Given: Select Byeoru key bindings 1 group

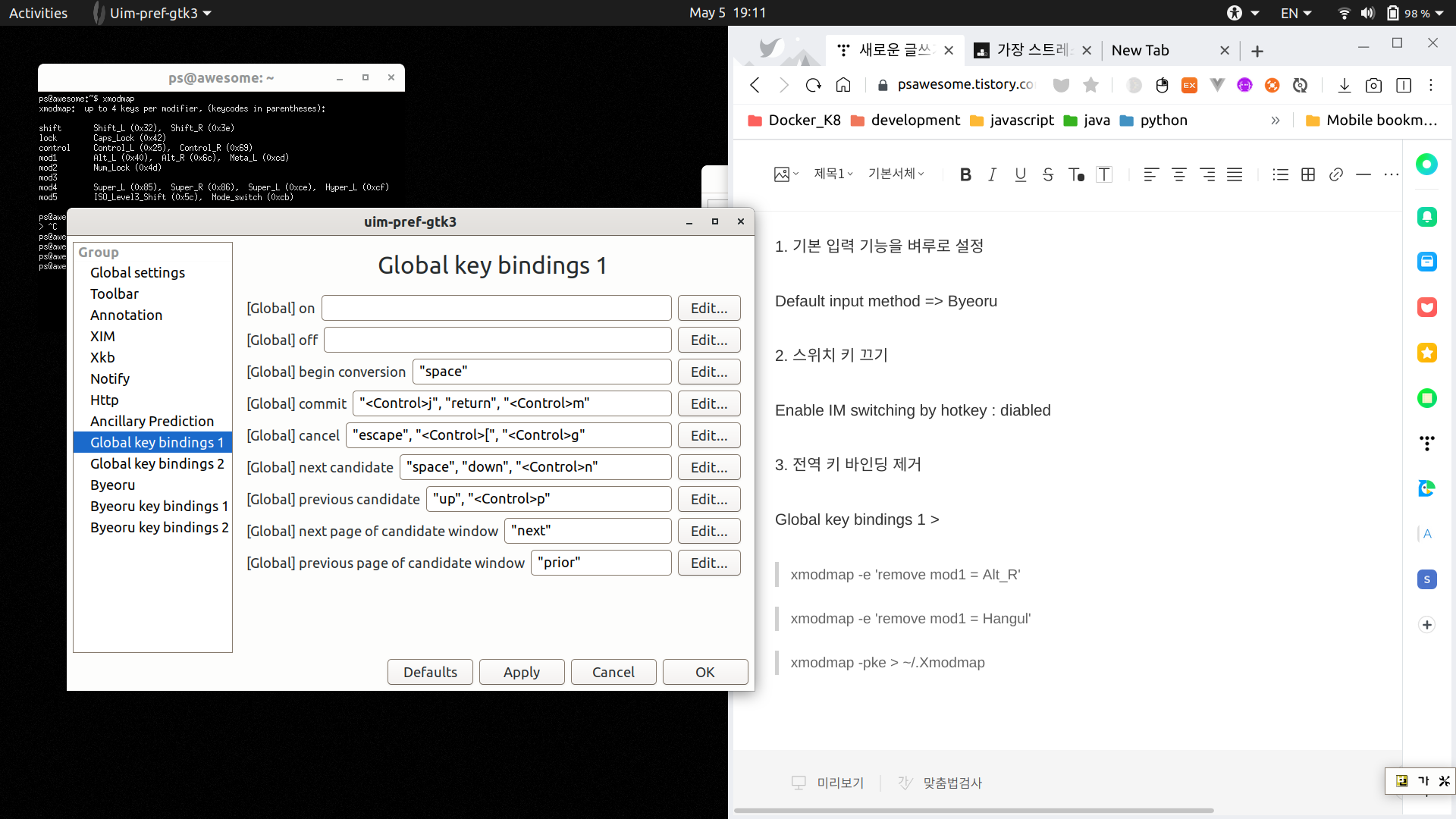Looking at the screenshot, I should (158, 506).
